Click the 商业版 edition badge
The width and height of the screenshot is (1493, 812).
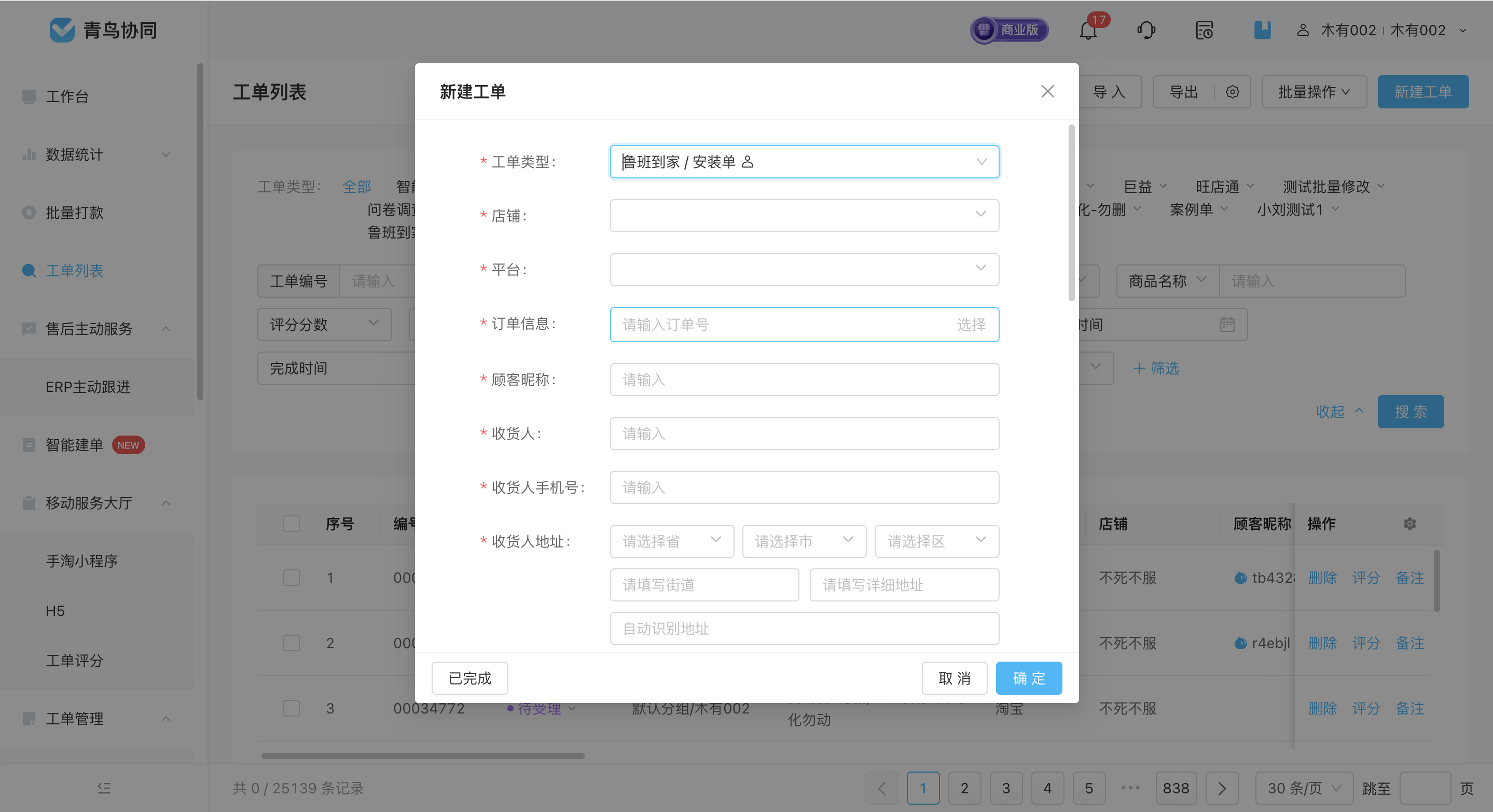pos(1010,30)
